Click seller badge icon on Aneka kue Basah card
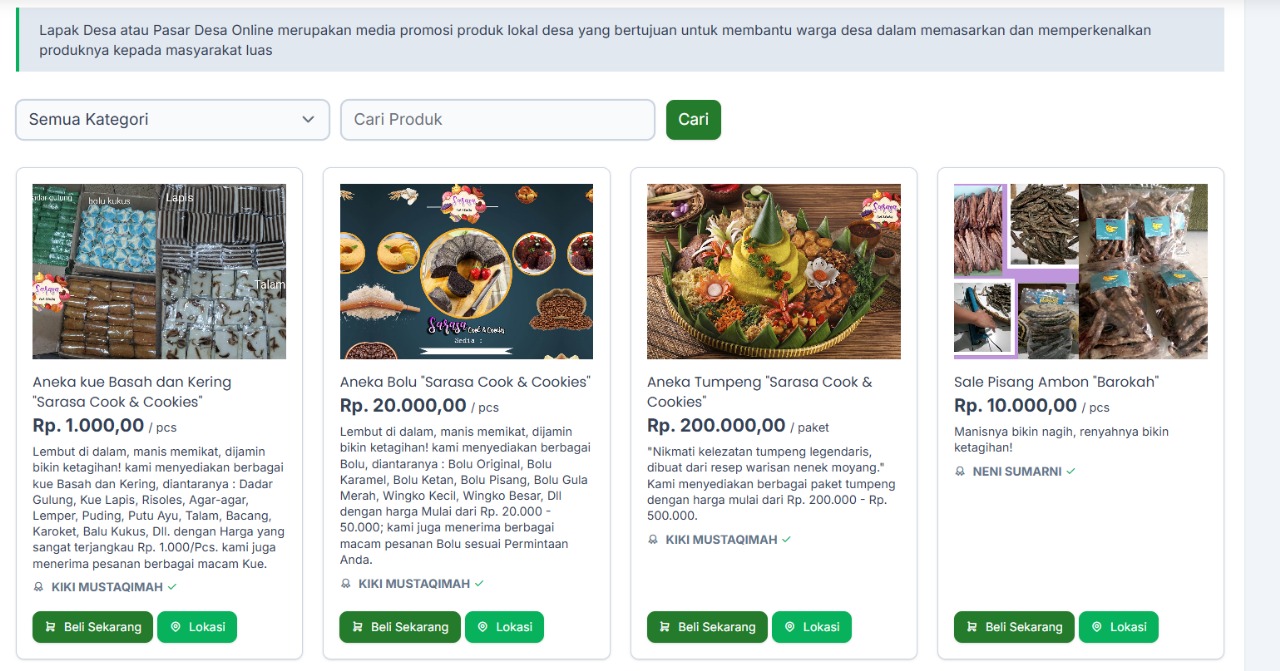1280x671 pixels. click(x=39, y=587)
